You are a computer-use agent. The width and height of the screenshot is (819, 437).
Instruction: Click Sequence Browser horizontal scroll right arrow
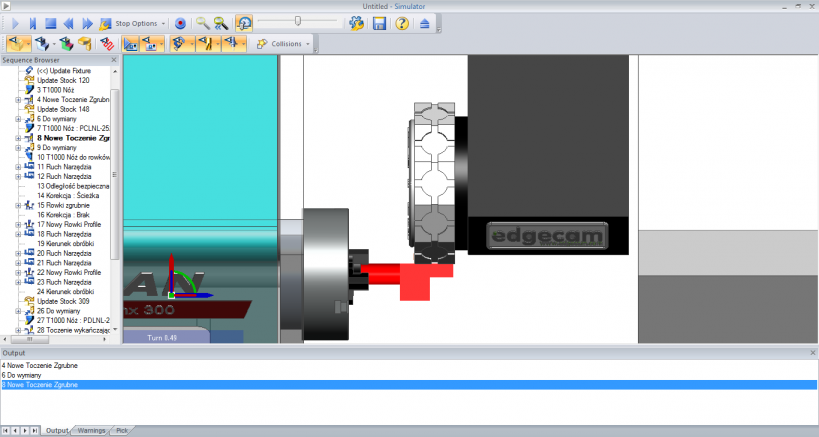click(x=105, y=339)
